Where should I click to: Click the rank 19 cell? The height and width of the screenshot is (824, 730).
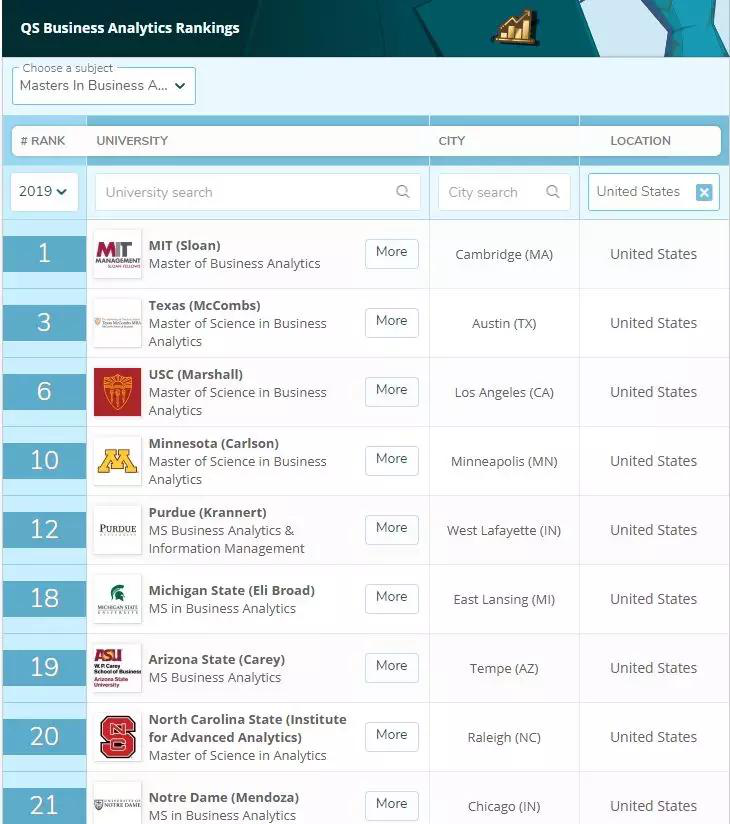coord(45,668)
